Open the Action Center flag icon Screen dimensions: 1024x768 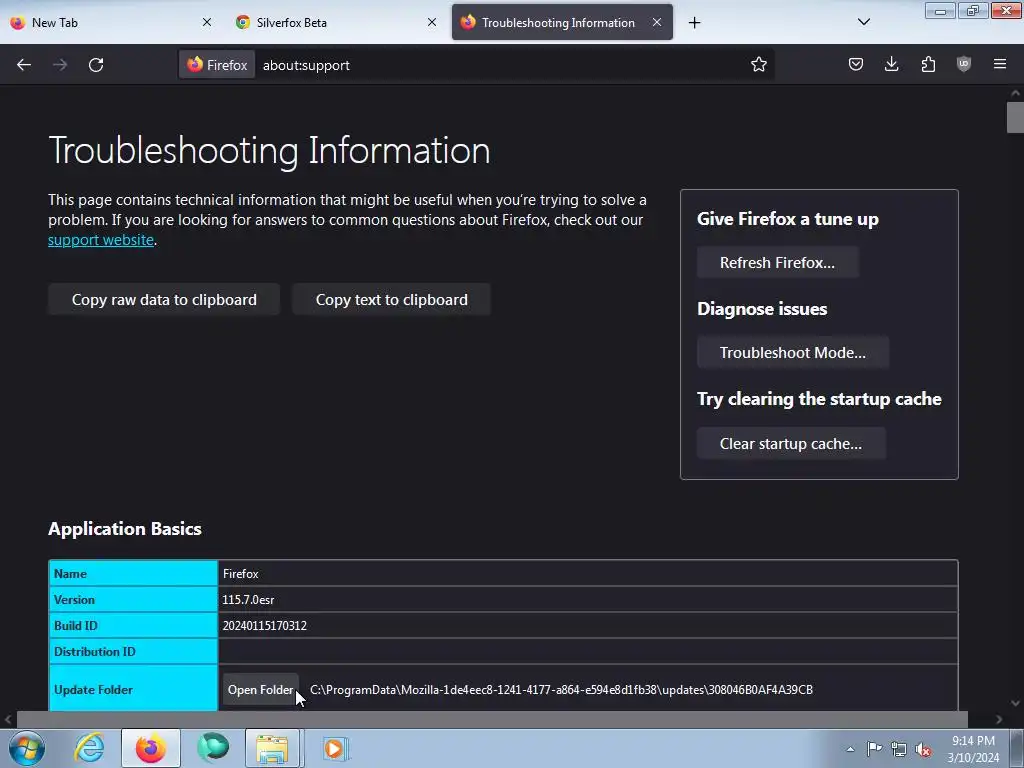tap(874, 749)
